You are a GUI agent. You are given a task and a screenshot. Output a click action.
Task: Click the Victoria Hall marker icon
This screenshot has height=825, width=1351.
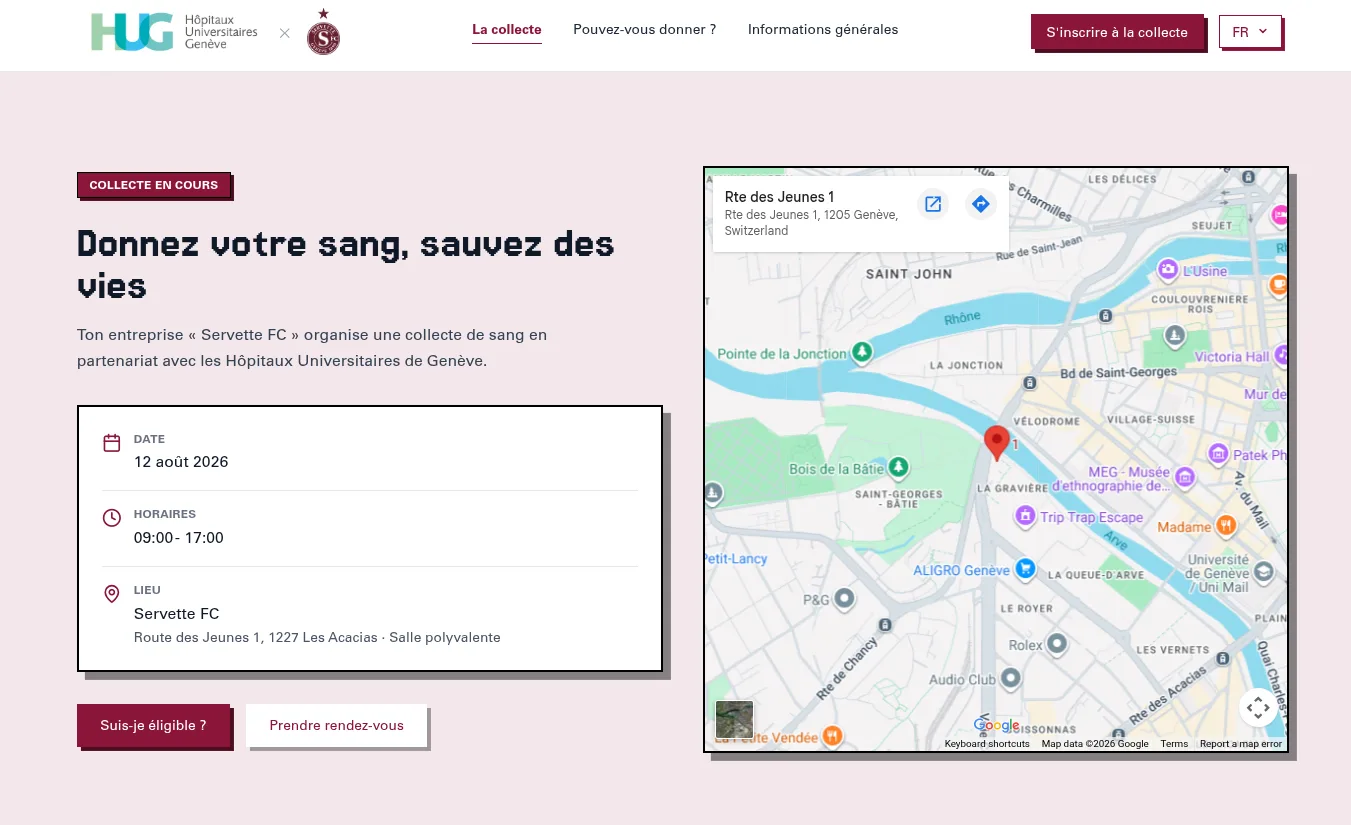pos(1283,356)
